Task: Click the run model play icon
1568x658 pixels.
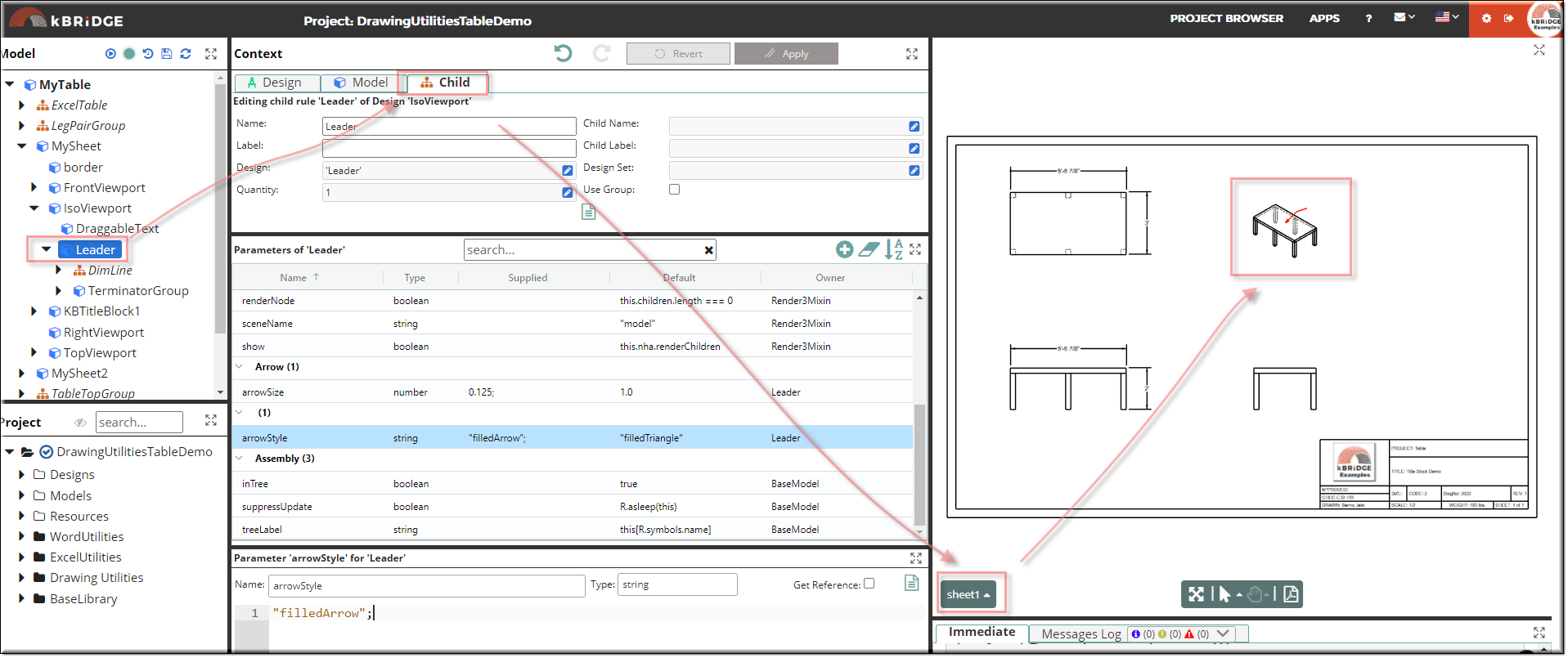Action: [x=110, y=54]
